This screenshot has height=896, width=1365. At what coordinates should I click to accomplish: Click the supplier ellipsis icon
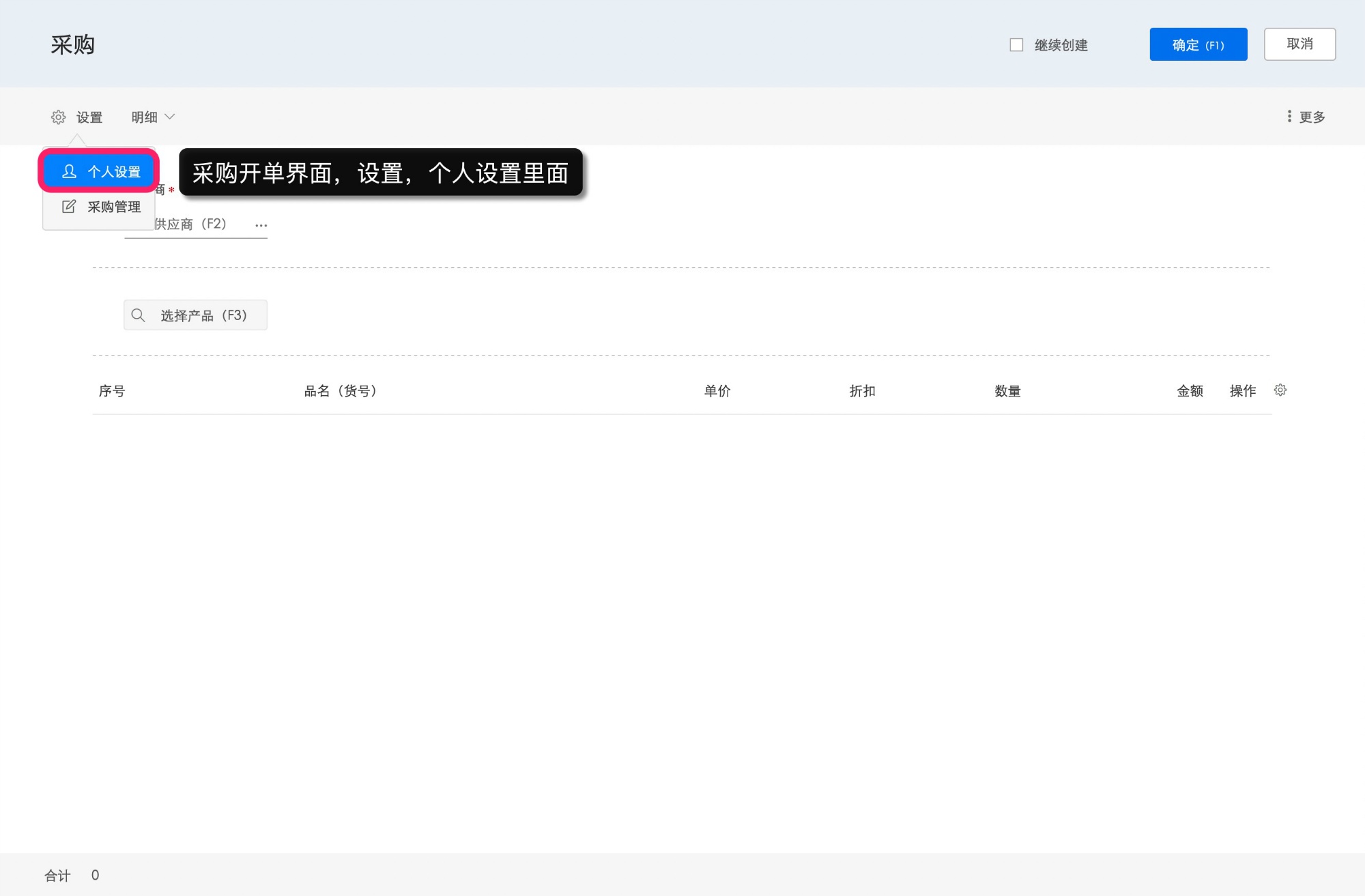coord(261,225)
